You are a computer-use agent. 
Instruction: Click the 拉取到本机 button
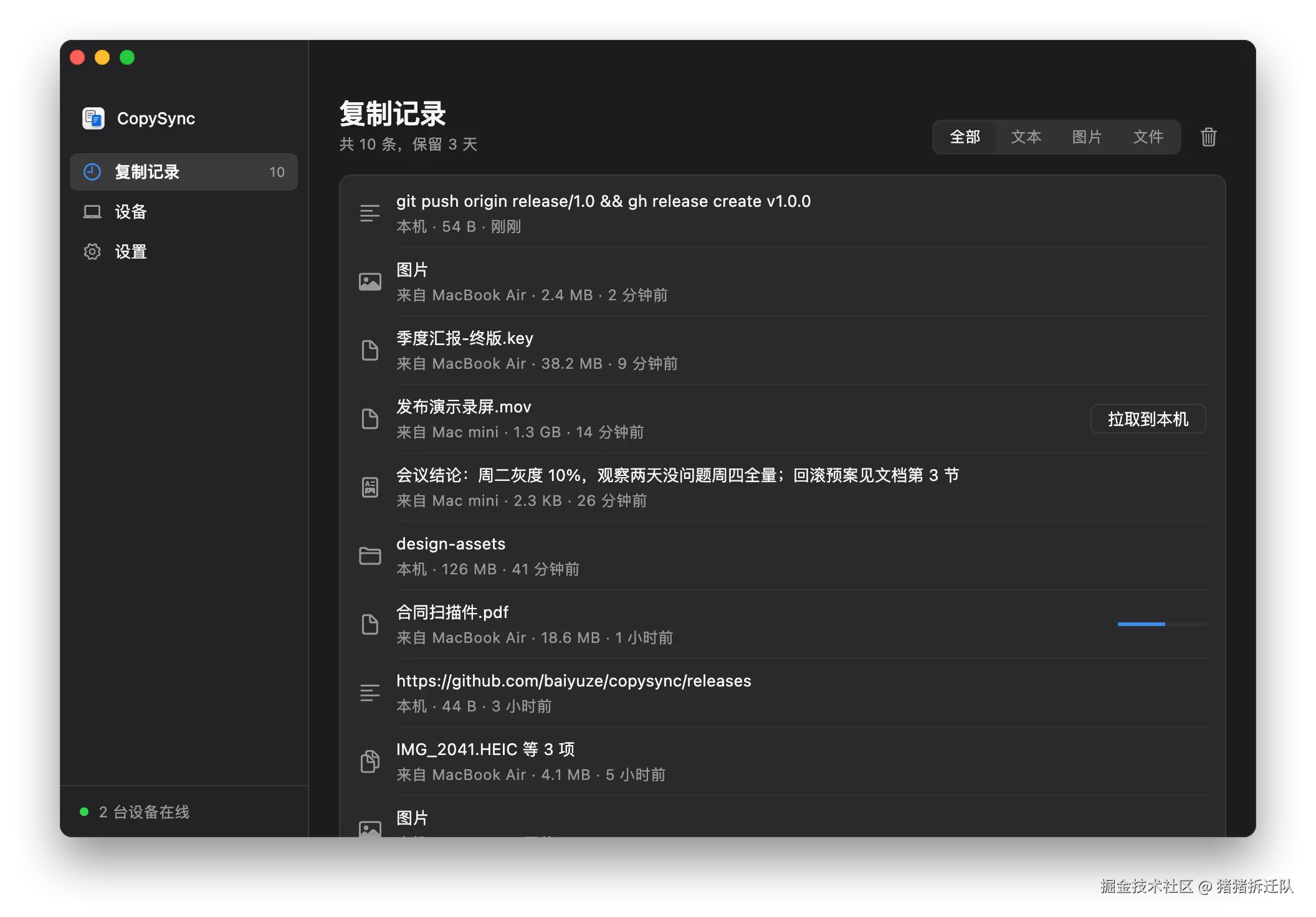pyautogui.click(x=1148, y=419)
